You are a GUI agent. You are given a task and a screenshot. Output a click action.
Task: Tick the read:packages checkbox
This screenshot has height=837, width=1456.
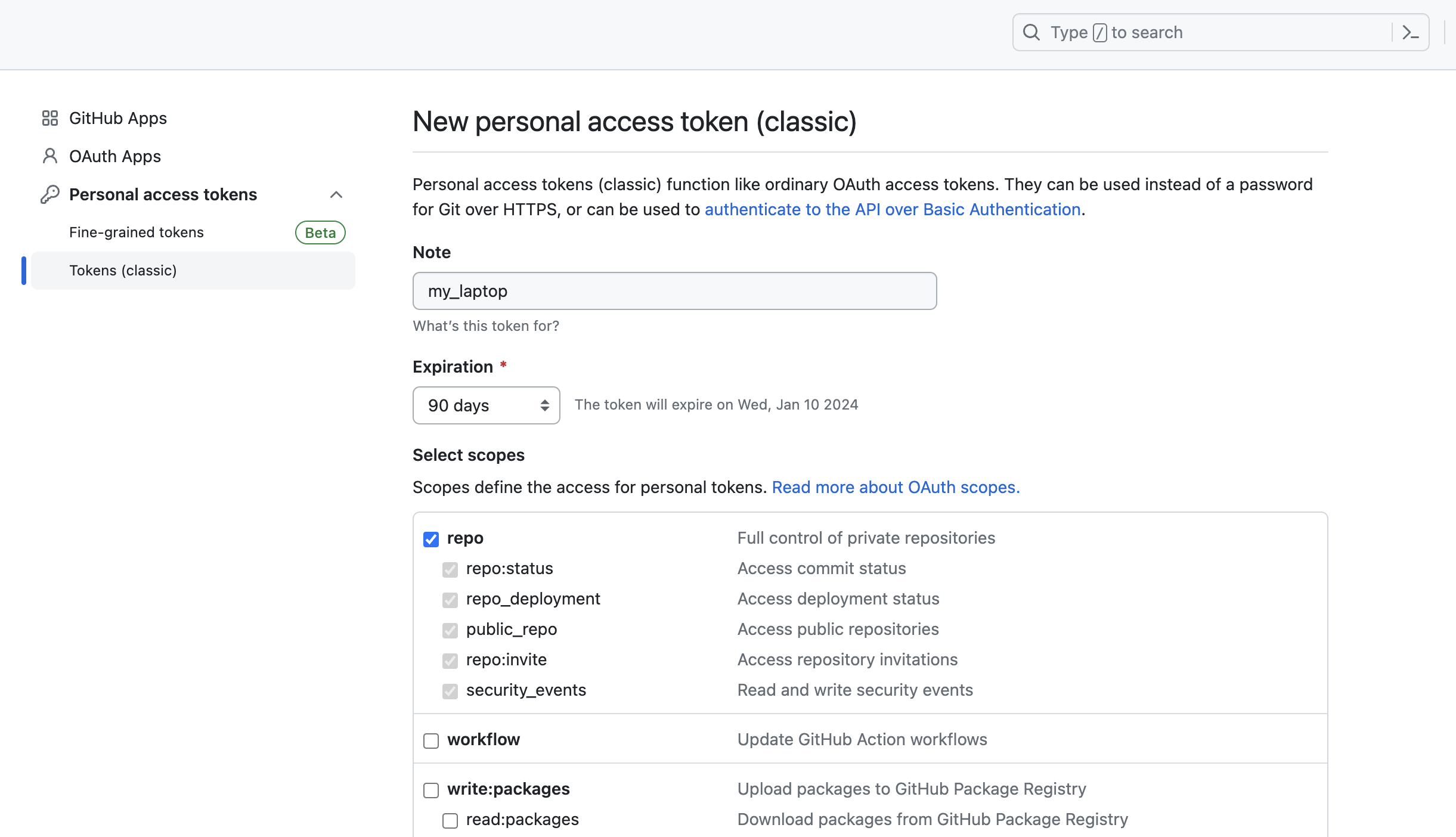point(450,820)
